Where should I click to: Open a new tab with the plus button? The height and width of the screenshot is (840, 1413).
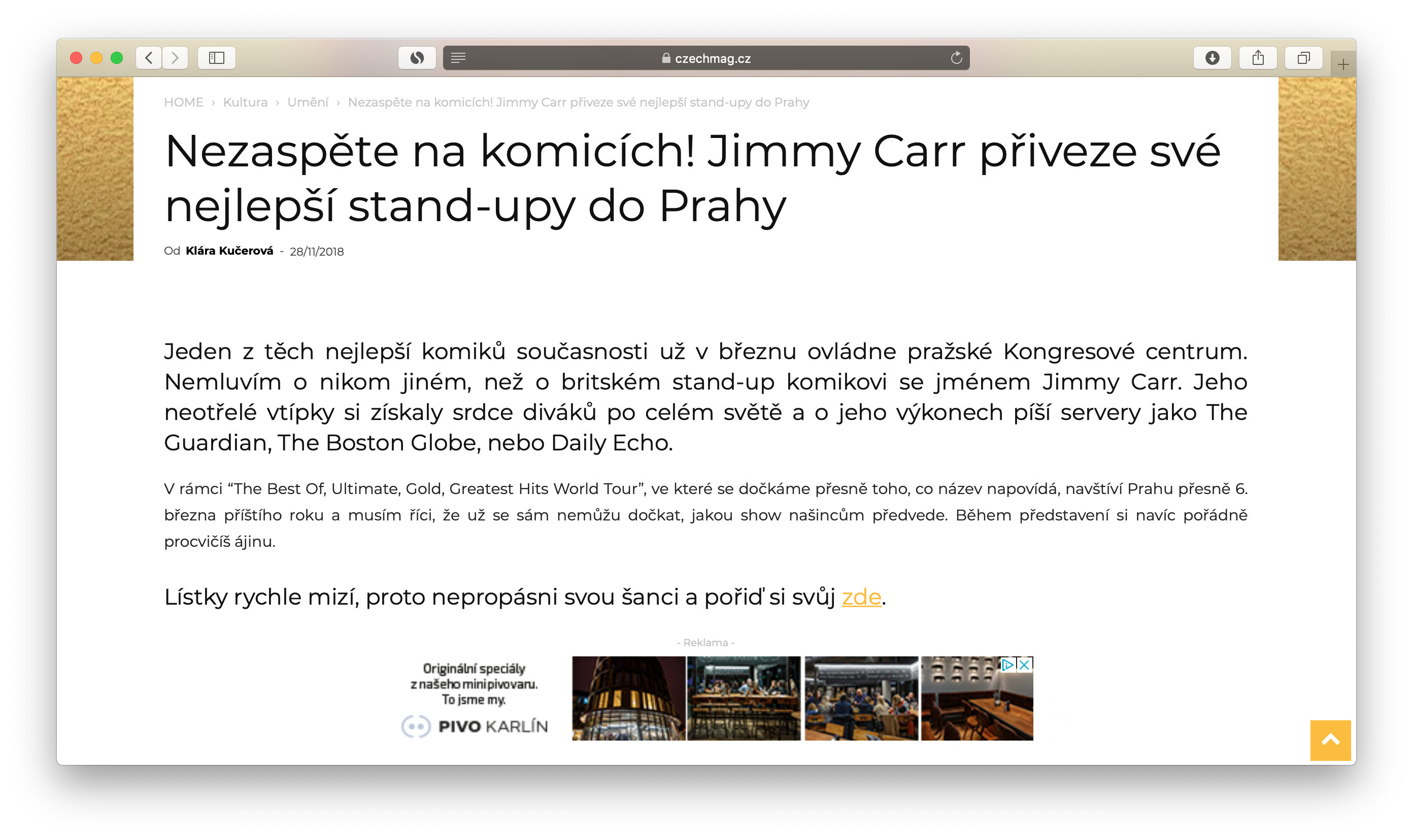click(x=1343, y=64)
